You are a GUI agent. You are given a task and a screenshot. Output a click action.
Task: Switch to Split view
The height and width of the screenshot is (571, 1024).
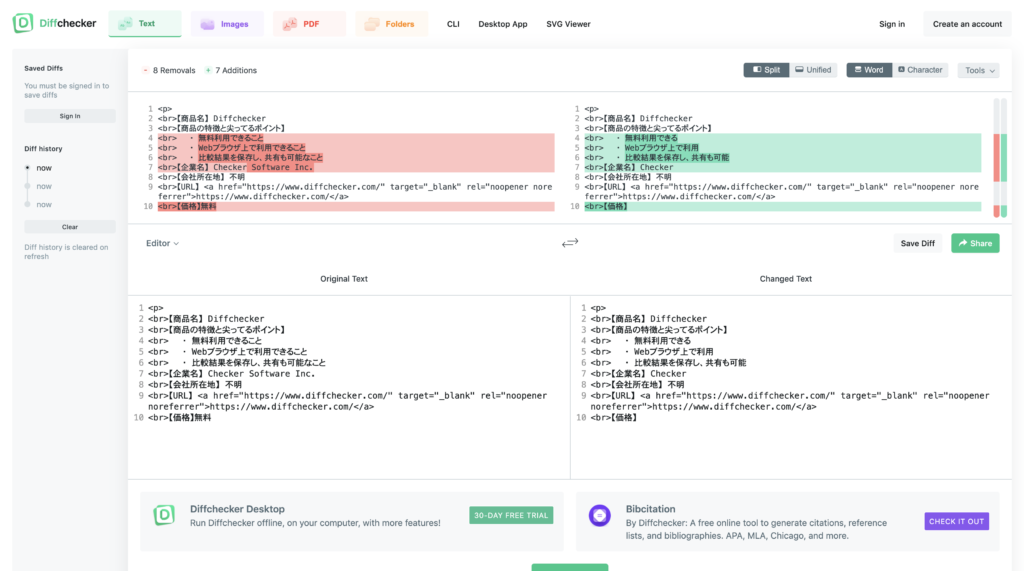pos(766,70)
